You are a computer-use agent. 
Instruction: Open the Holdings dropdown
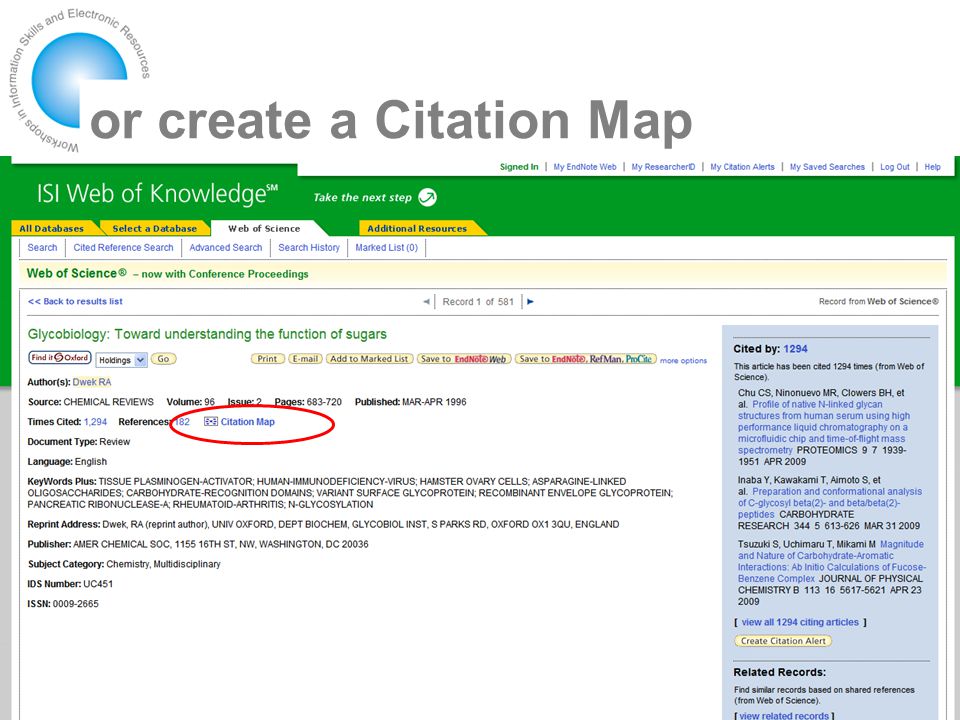click(121, 360)
